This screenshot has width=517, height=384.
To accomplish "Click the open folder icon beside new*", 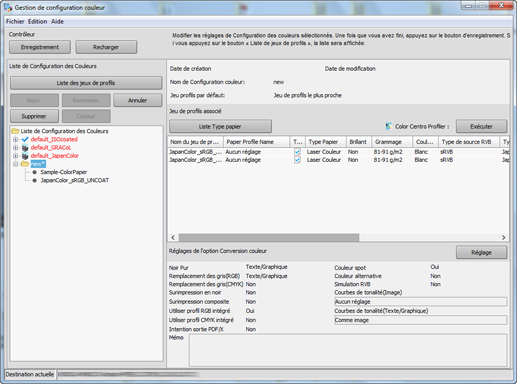I will point(25,164).
